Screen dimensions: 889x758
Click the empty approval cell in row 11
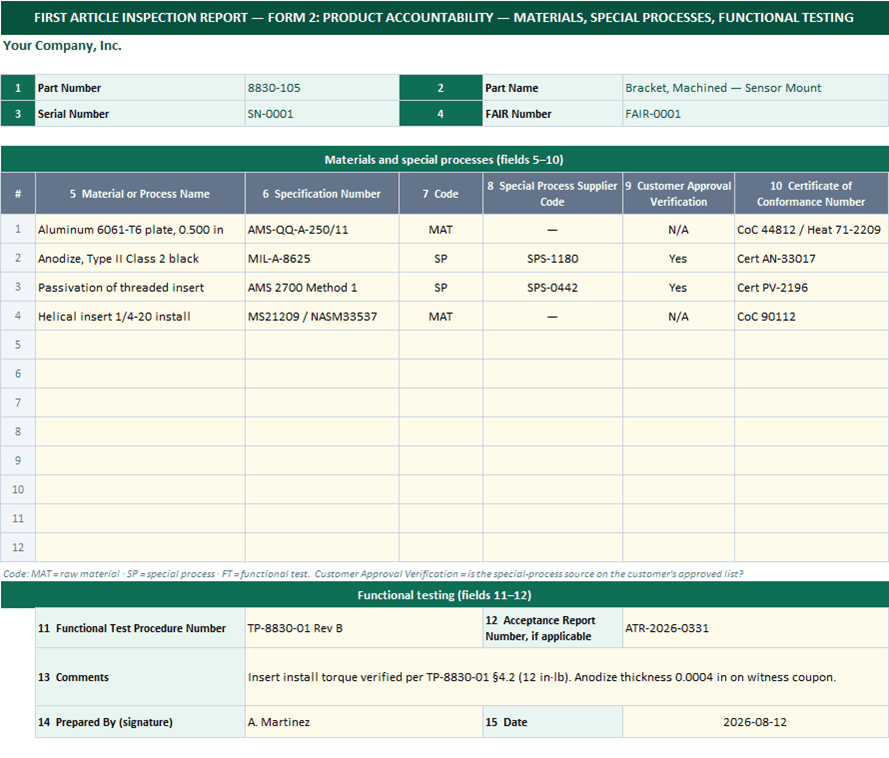click(x=679, y=519)
